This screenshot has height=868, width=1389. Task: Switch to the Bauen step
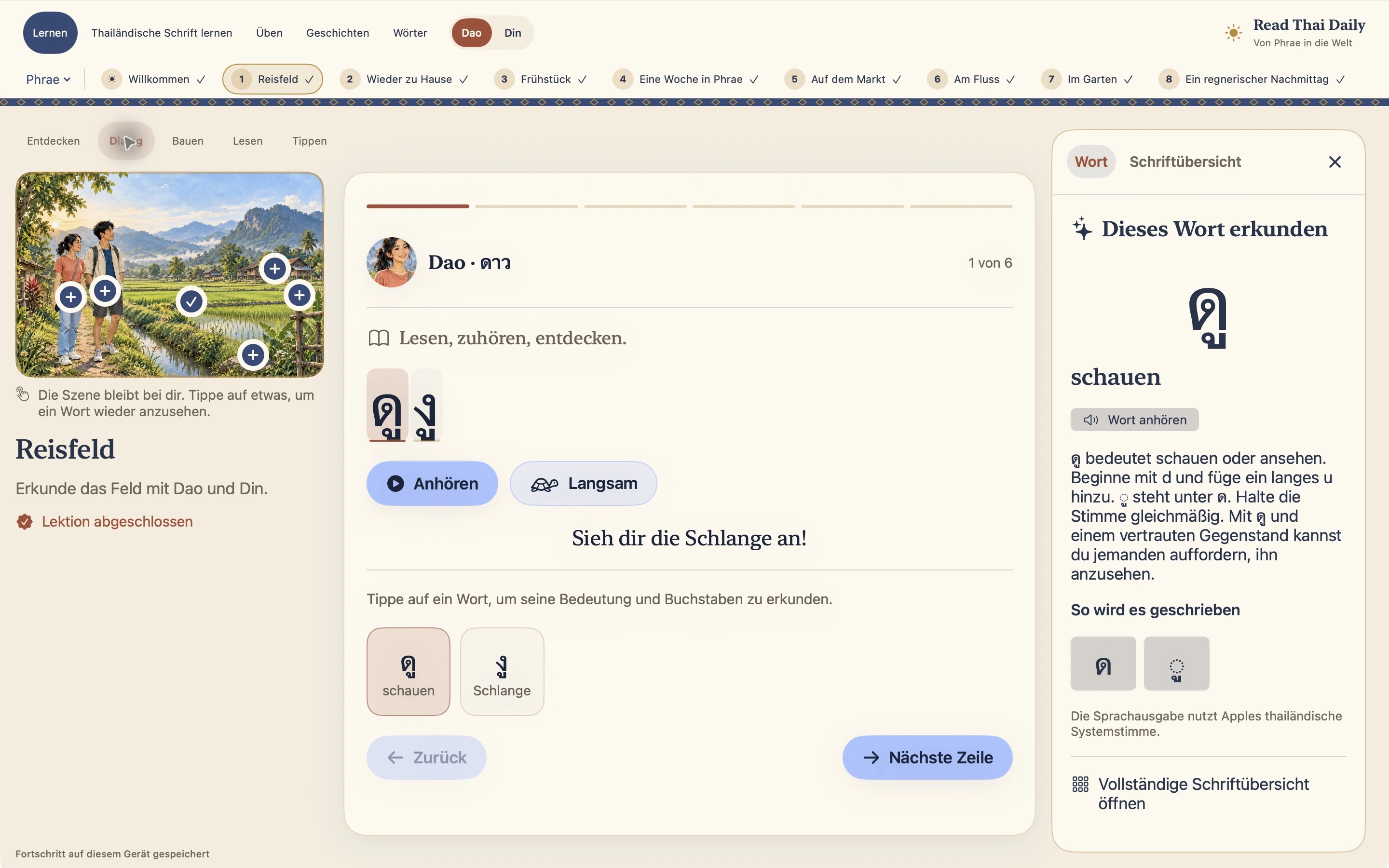(188, 141)
